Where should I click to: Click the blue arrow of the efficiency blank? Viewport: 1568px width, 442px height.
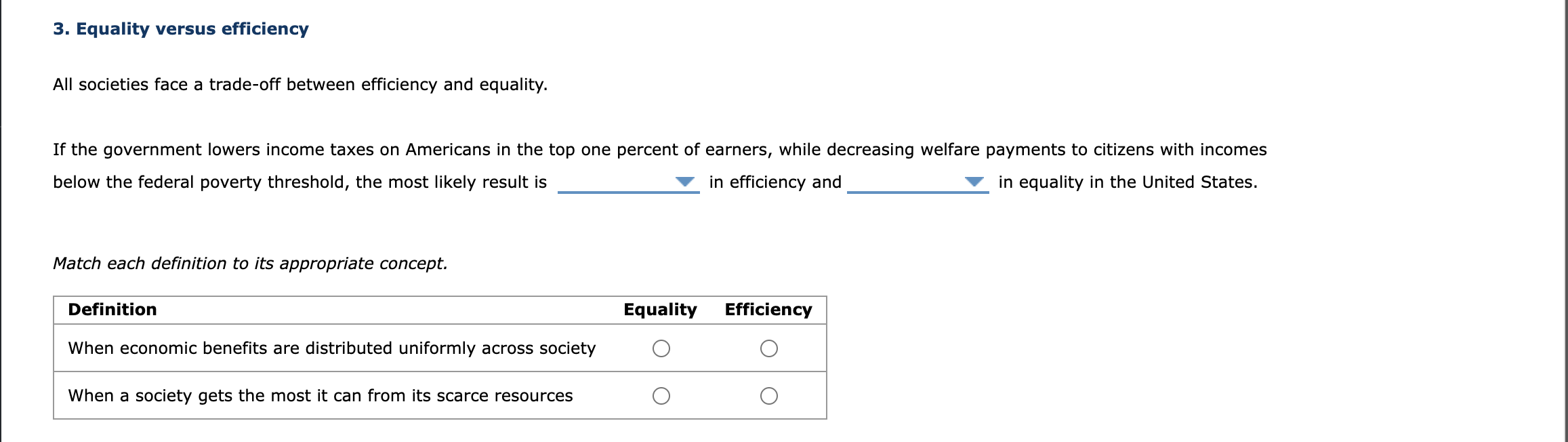(685, 182)
